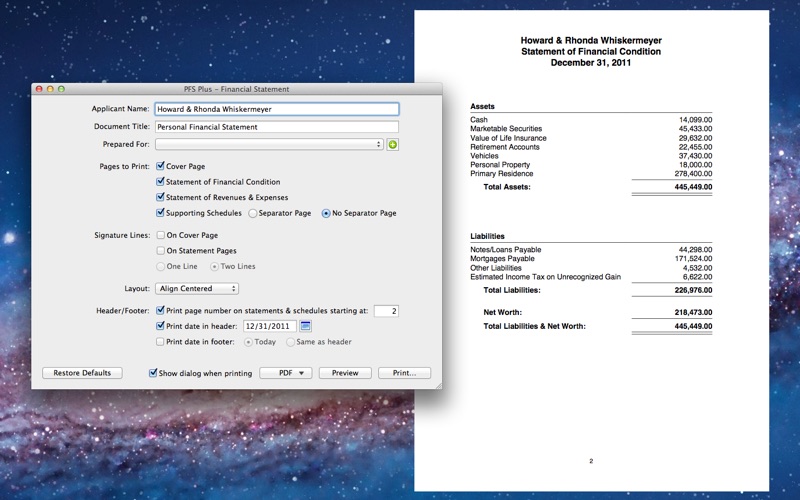The image size is (800, 500).
Task: Choose the No Separator Page option
Action: [x=326, y=214]
